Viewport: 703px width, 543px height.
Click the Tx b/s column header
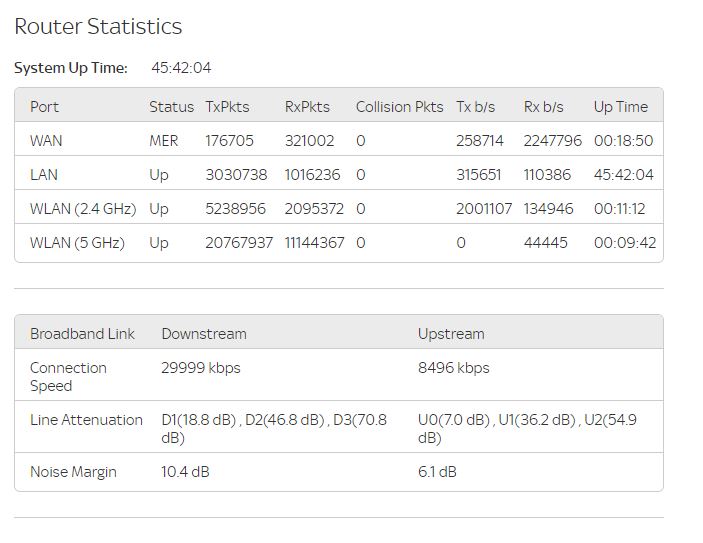476,107
